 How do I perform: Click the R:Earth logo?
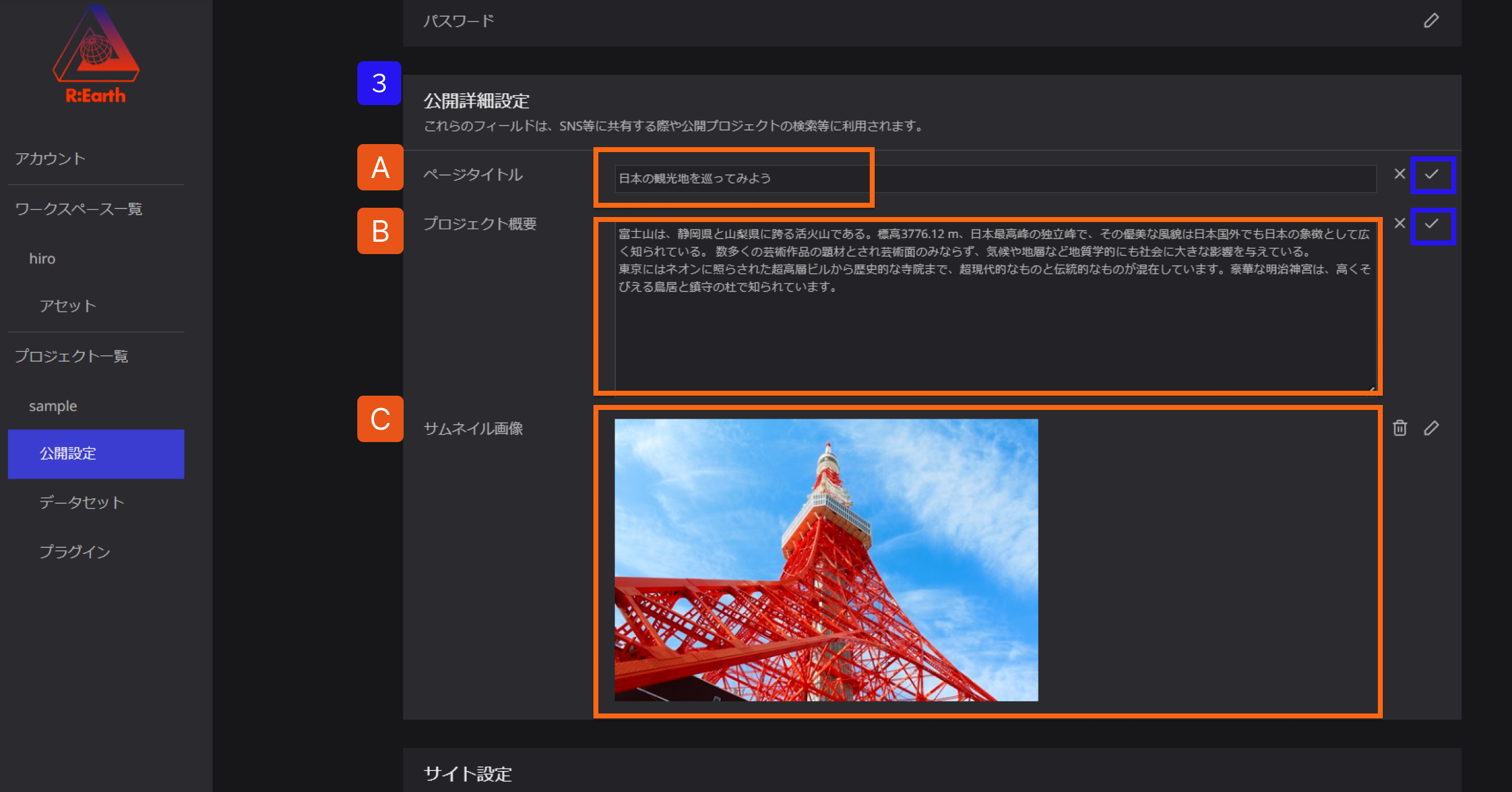(x=96, y=54)
